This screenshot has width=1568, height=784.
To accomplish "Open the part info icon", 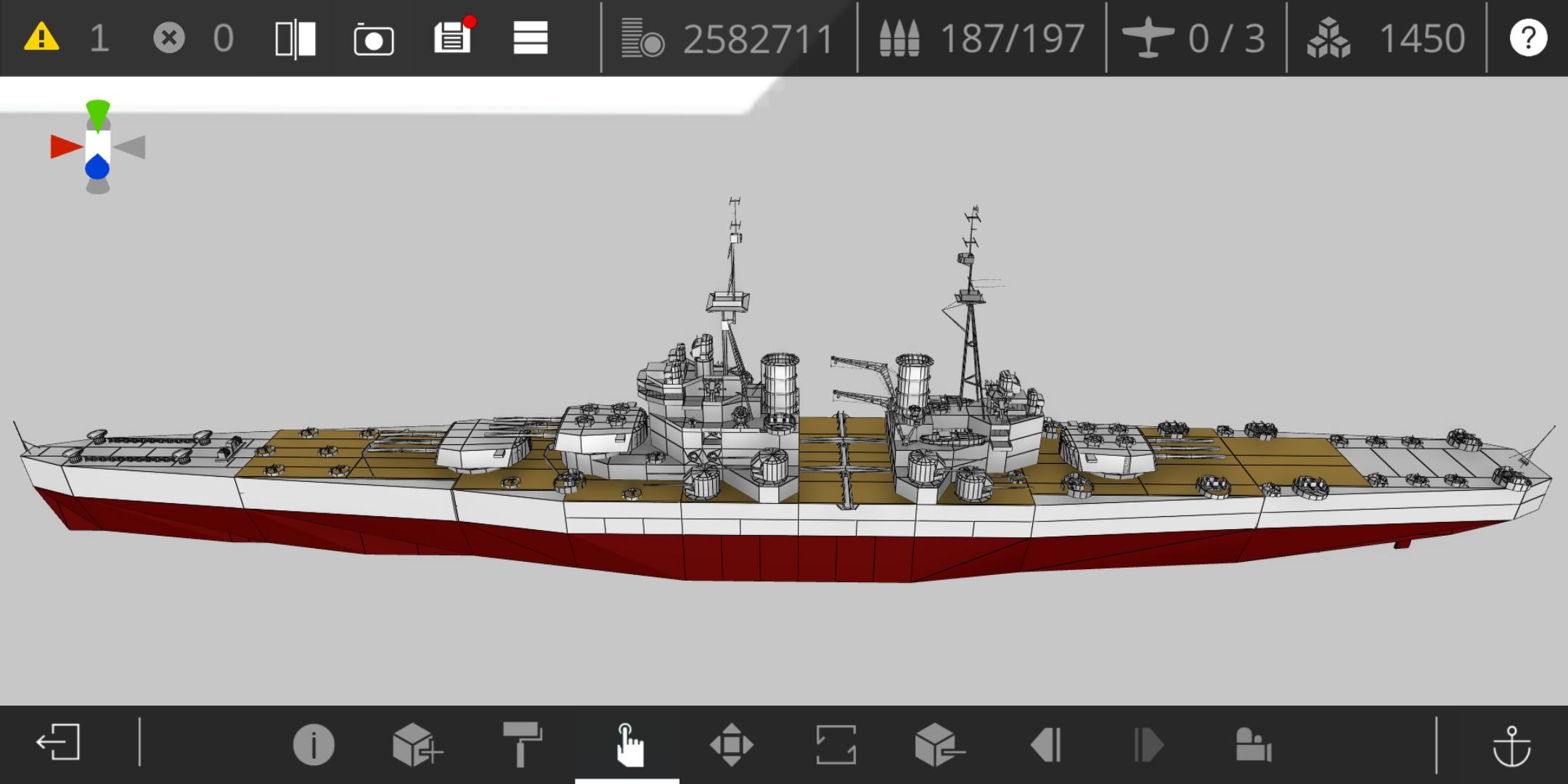I will click(314, 745).
